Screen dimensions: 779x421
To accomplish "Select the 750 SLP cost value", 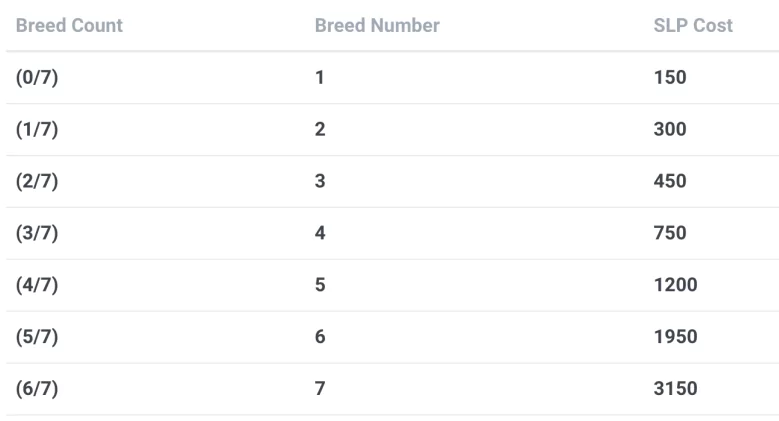I will (670, 233).
